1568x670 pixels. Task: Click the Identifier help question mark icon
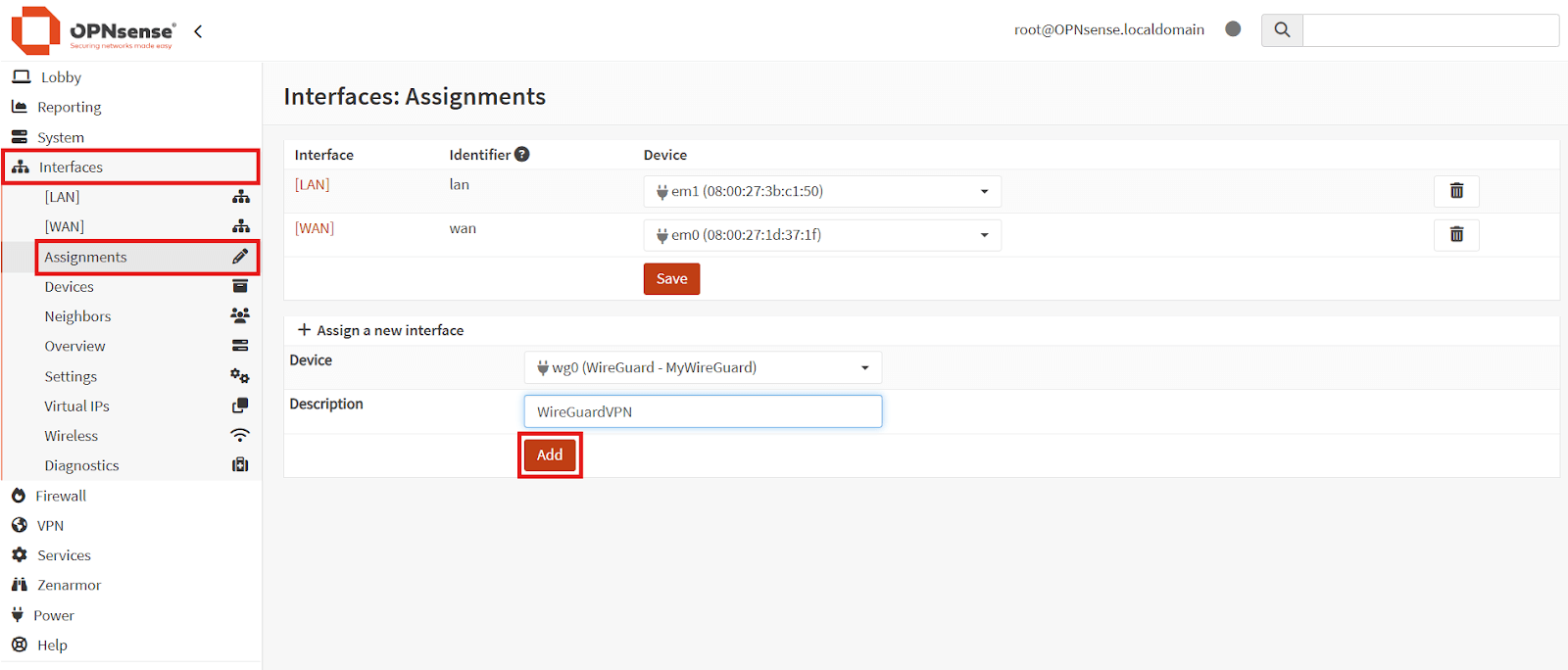pyautogui.click(x=522, y=154)
